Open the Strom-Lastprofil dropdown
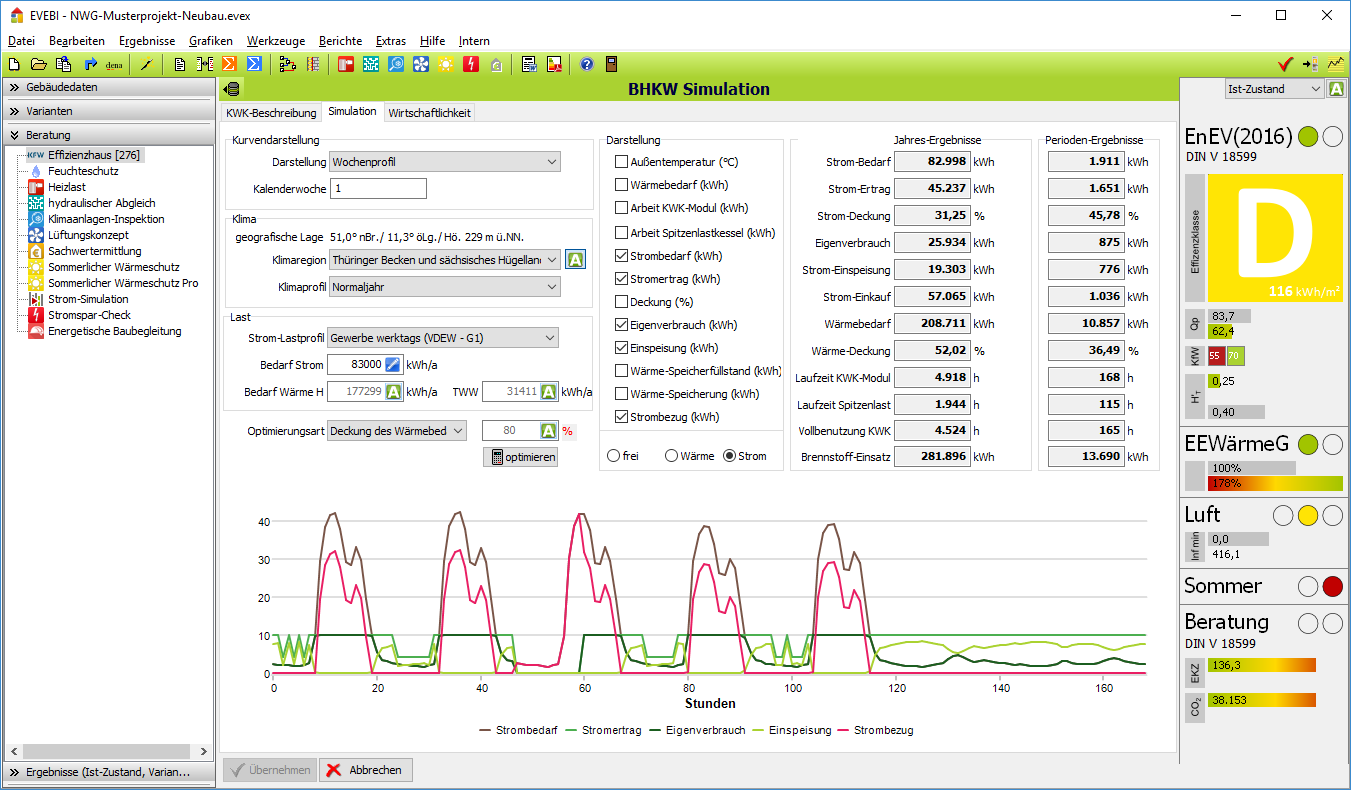Screen dimensions: 1351x790 click(x=442, y=338)
